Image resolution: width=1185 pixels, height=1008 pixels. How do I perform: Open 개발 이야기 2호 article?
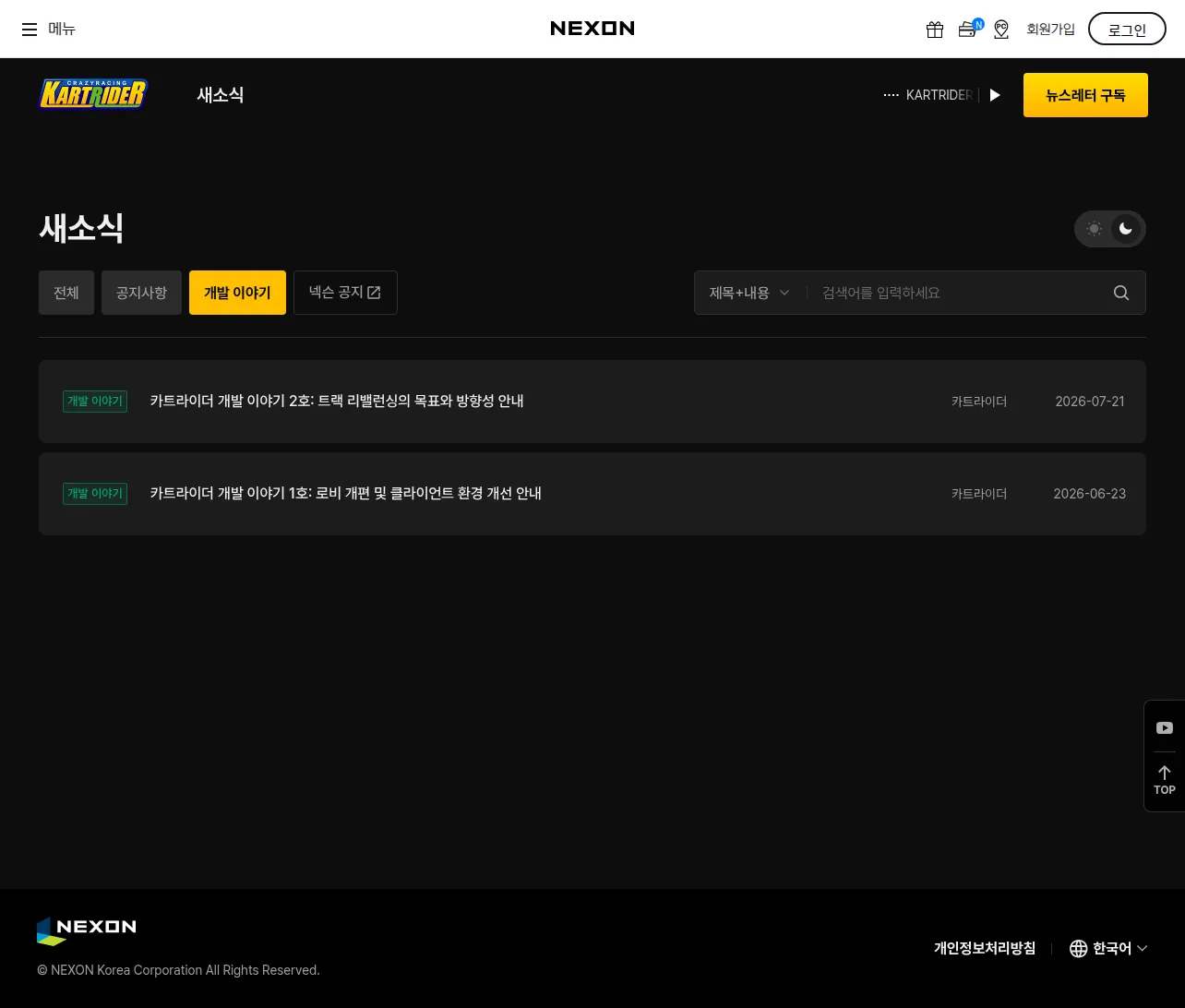[x=337, y=401]
